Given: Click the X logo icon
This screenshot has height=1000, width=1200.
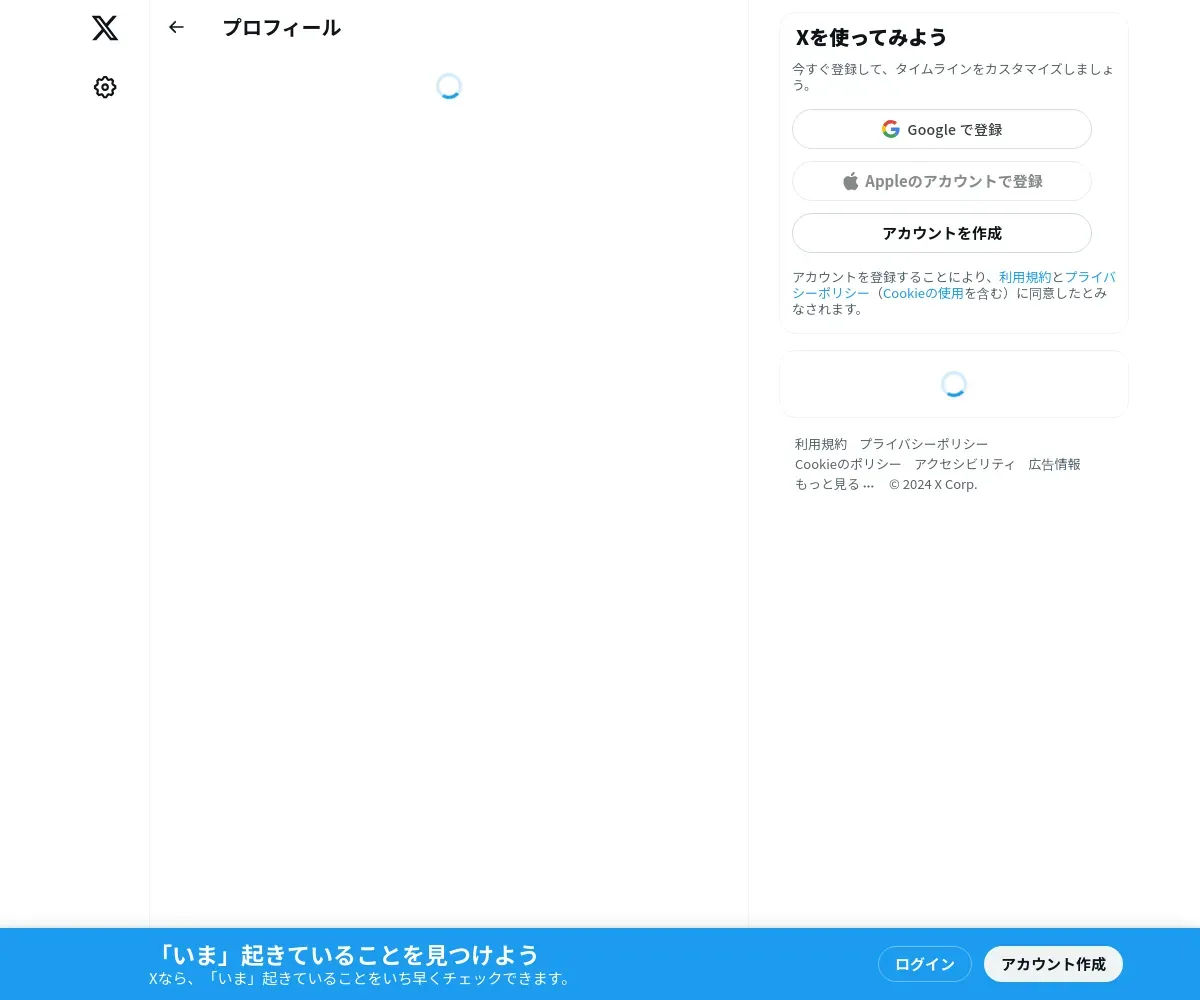Looking at the screenshot, I should tap(105, 28).
